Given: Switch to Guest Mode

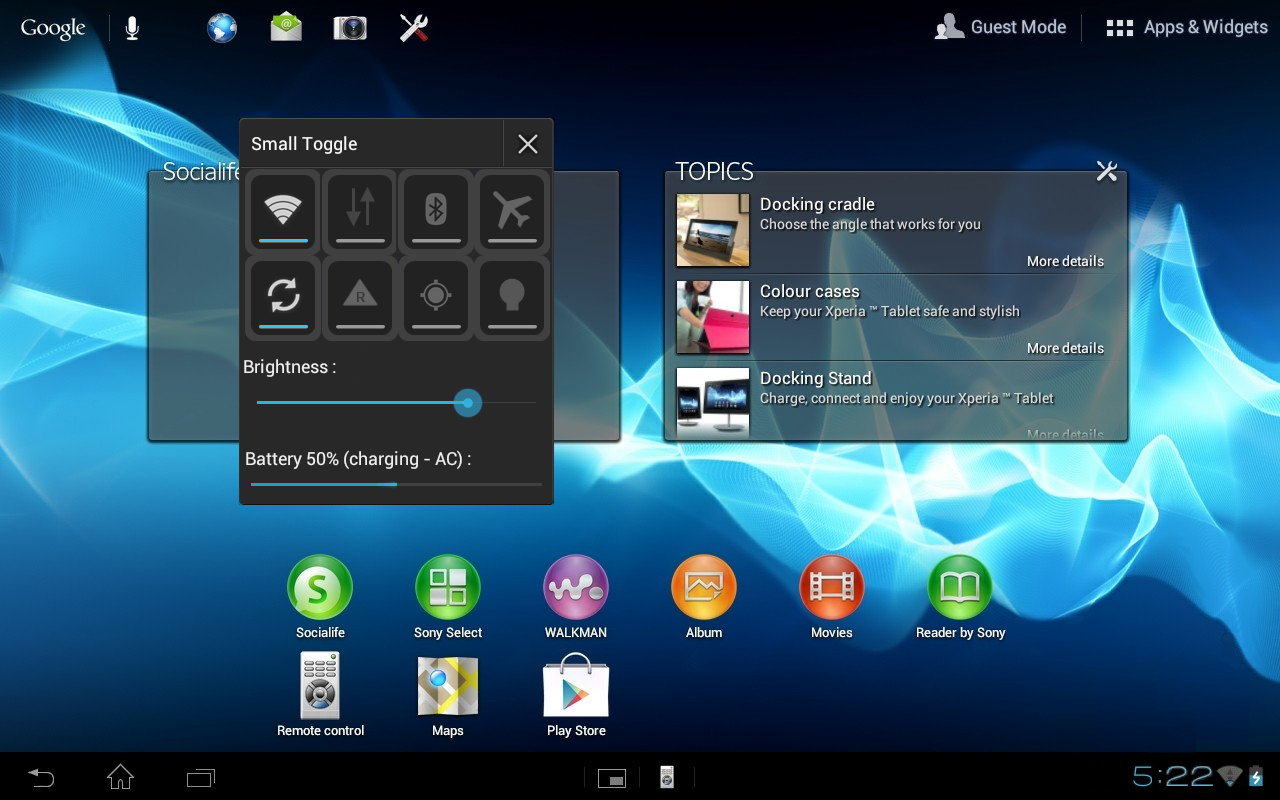Looking at the screenshot, I should 1001,27.
